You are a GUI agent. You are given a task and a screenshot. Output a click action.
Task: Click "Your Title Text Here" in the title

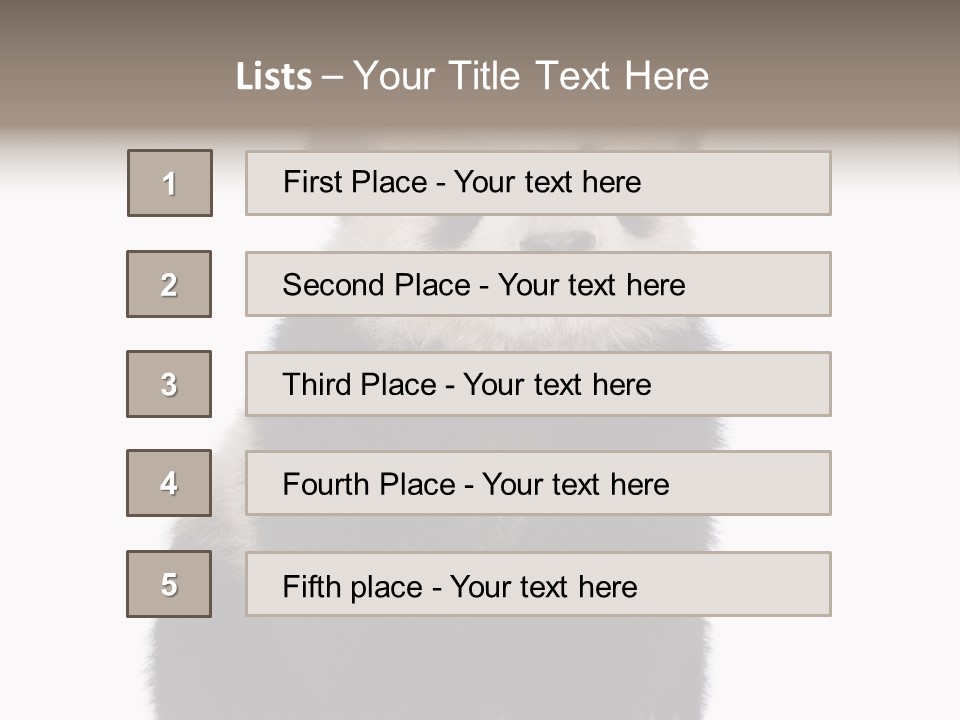click(x=531, y=76)
